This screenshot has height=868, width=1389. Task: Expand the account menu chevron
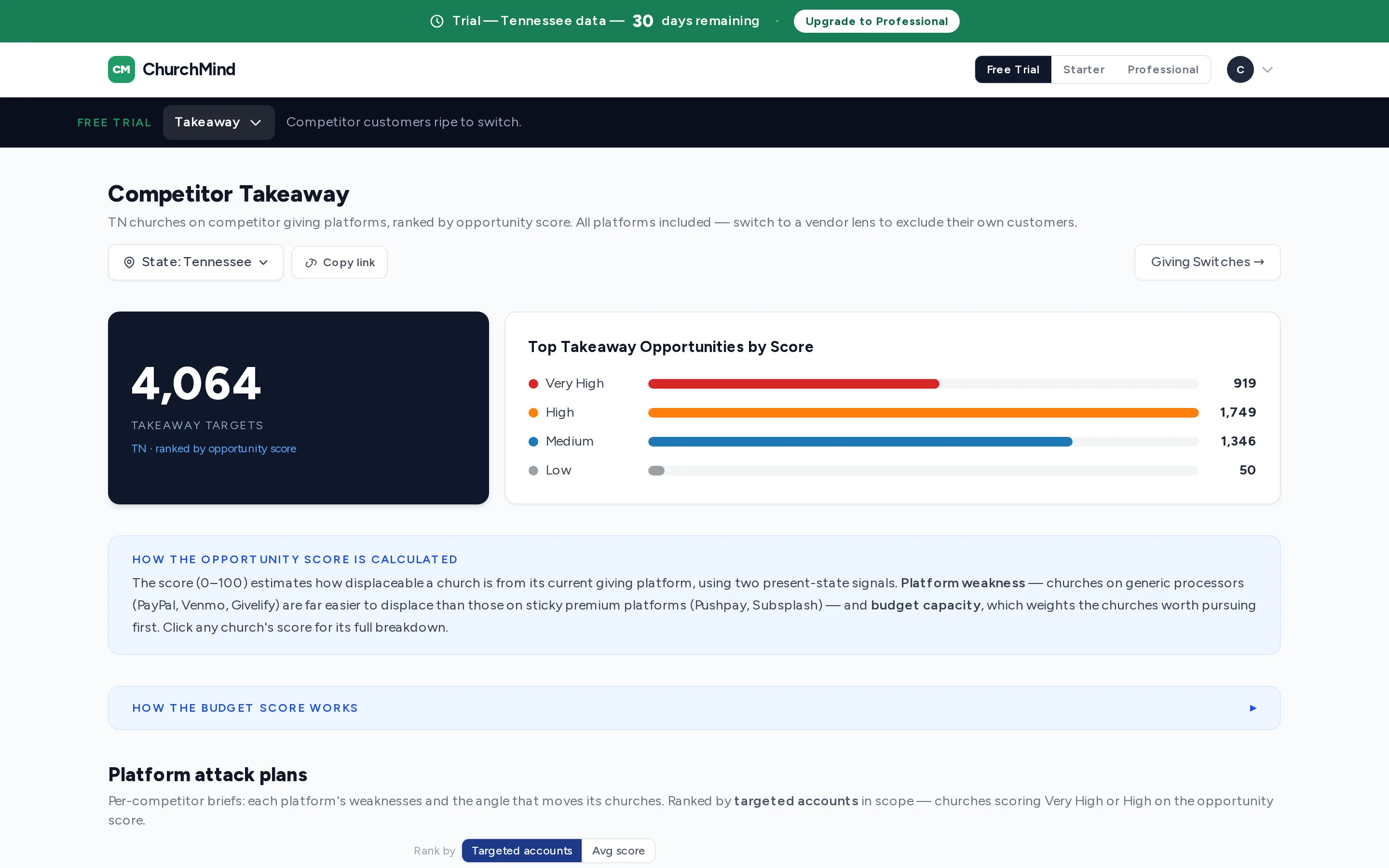click(x=1267, y=69)
